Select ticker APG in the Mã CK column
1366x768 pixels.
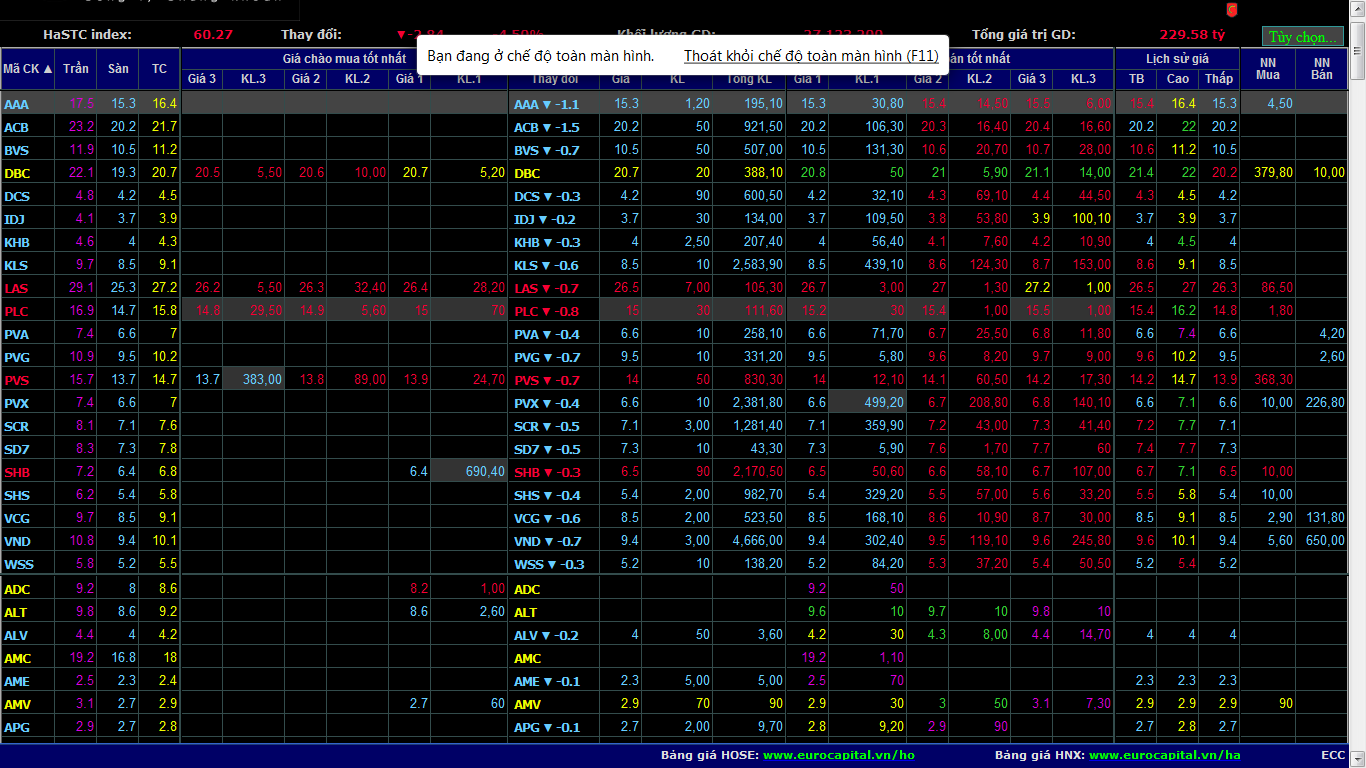tap(17, 727)
